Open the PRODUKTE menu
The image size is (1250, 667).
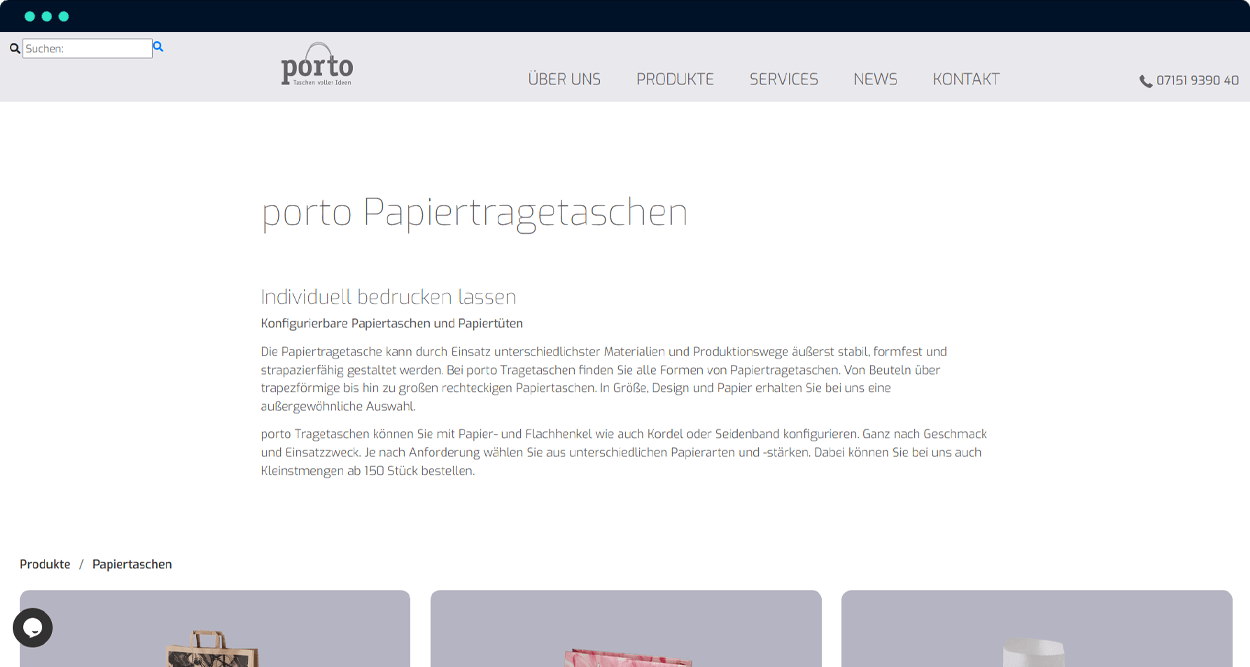pyautogui.click(x=675, y=79)
